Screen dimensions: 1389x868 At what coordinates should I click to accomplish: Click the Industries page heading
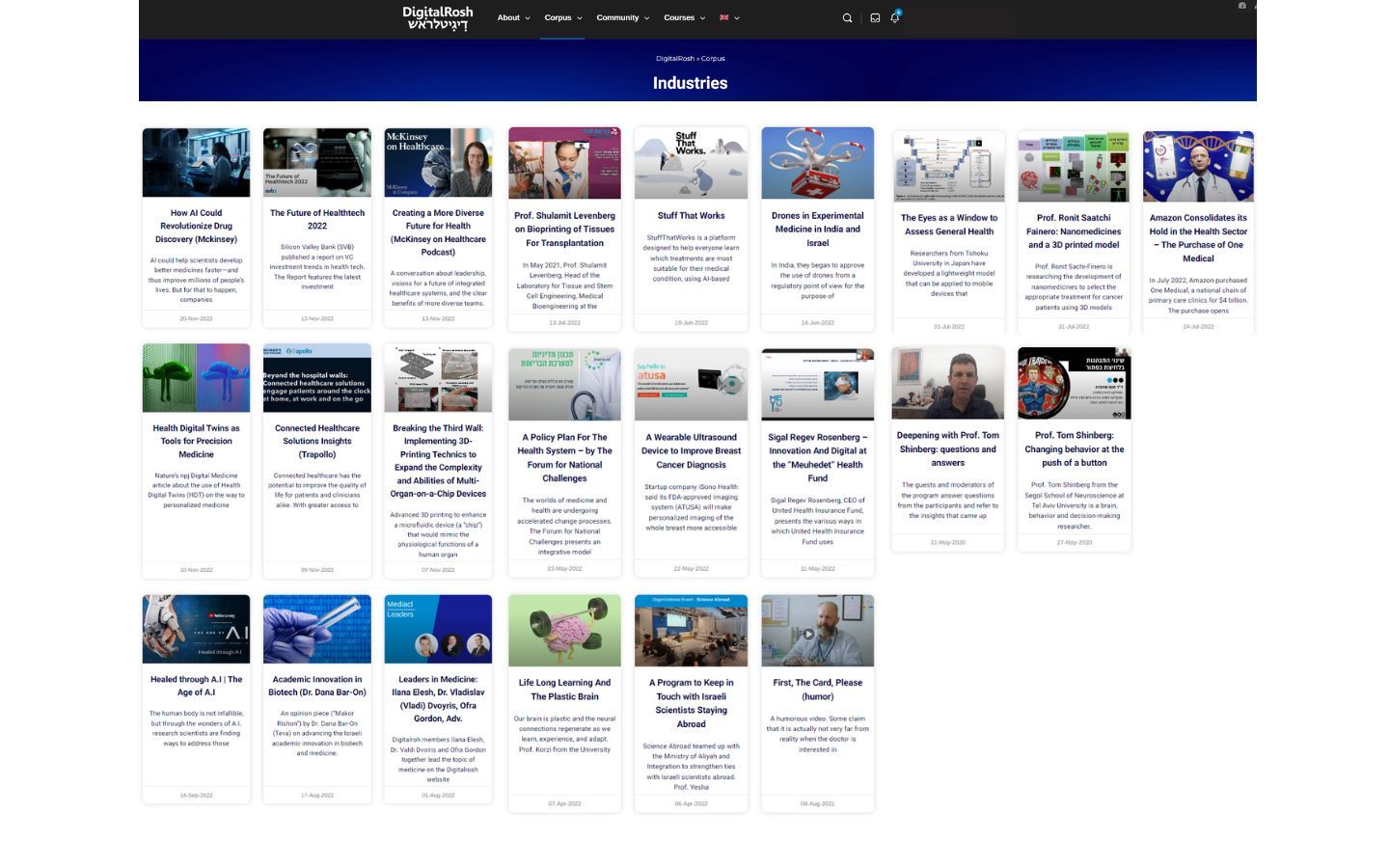pyautogui.click(x=691, y=83)
